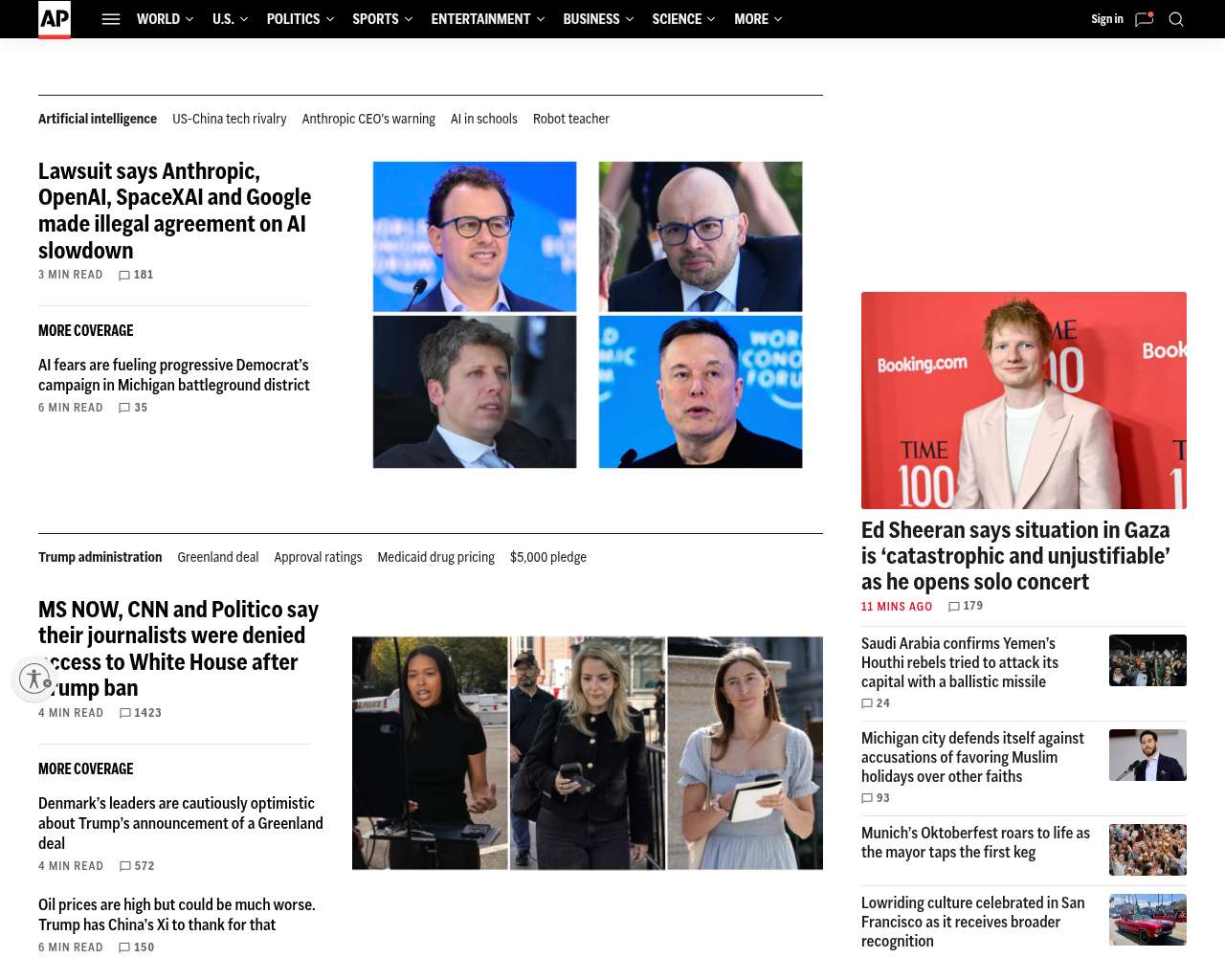Open comments icon showing 572

click(125, 867)
